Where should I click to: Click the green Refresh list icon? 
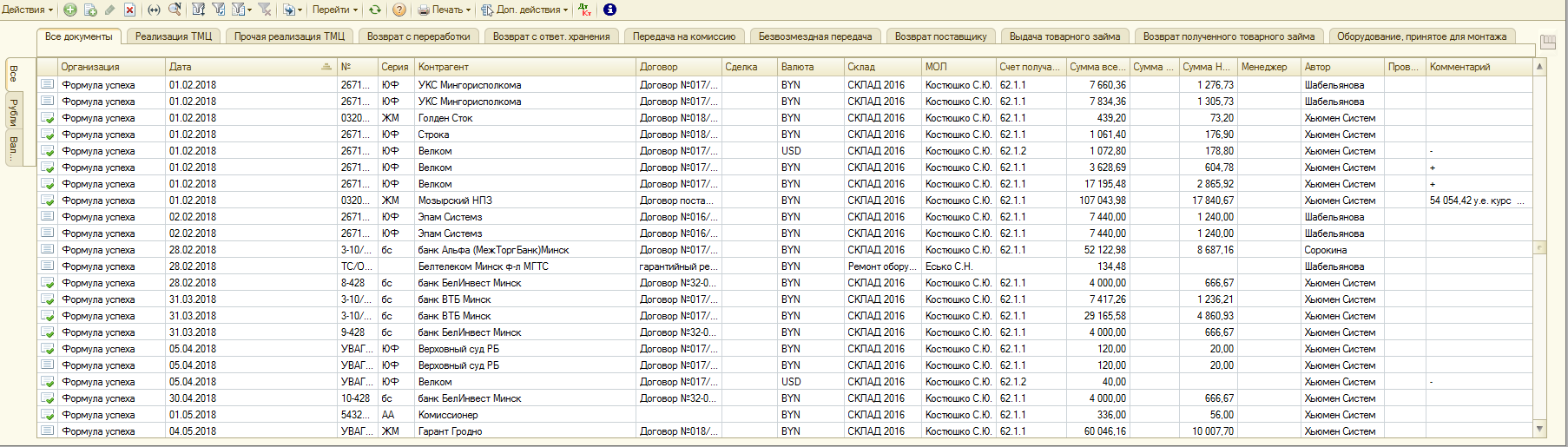375,10
